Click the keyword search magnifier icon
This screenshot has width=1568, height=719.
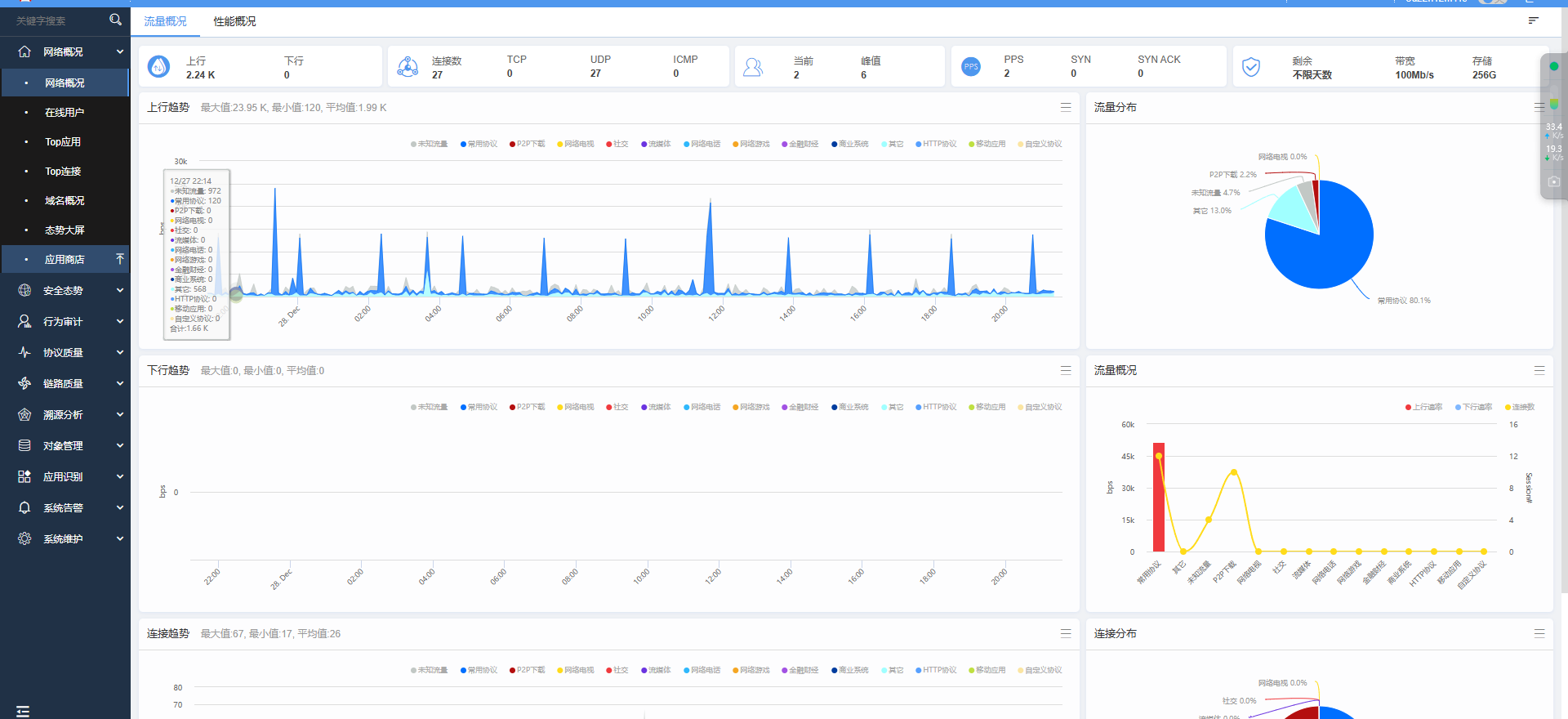[115, 20]
